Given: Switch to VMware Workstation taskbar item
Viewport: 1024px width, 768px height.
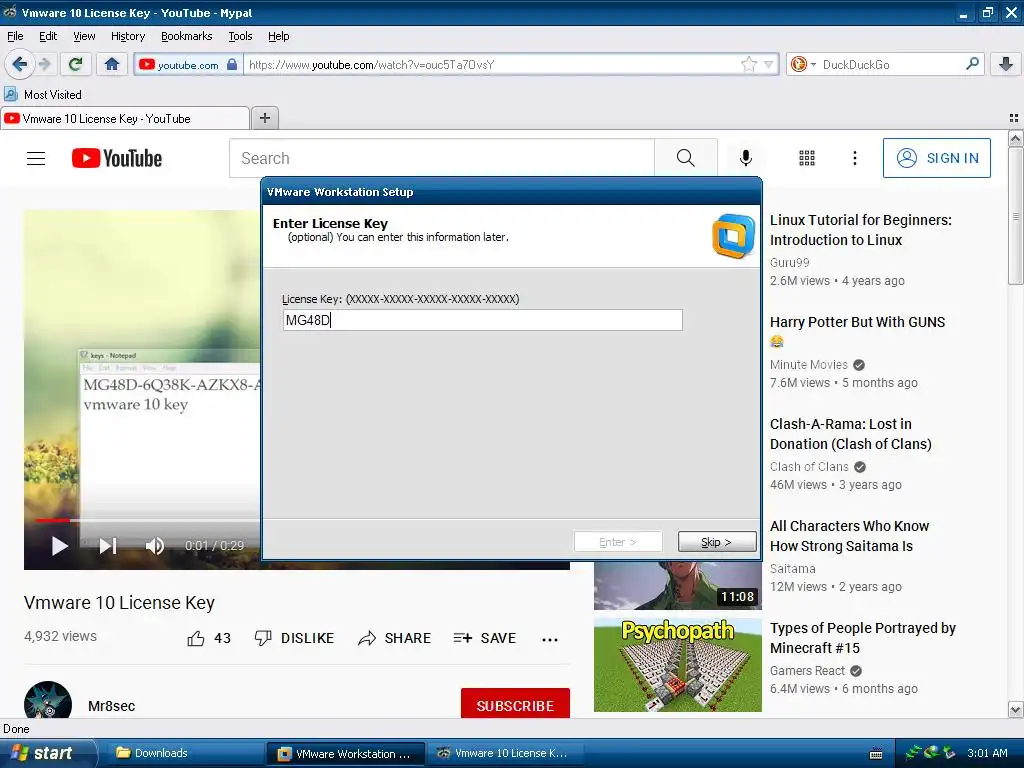Looking at the screenshot, I should coord(346,754).
